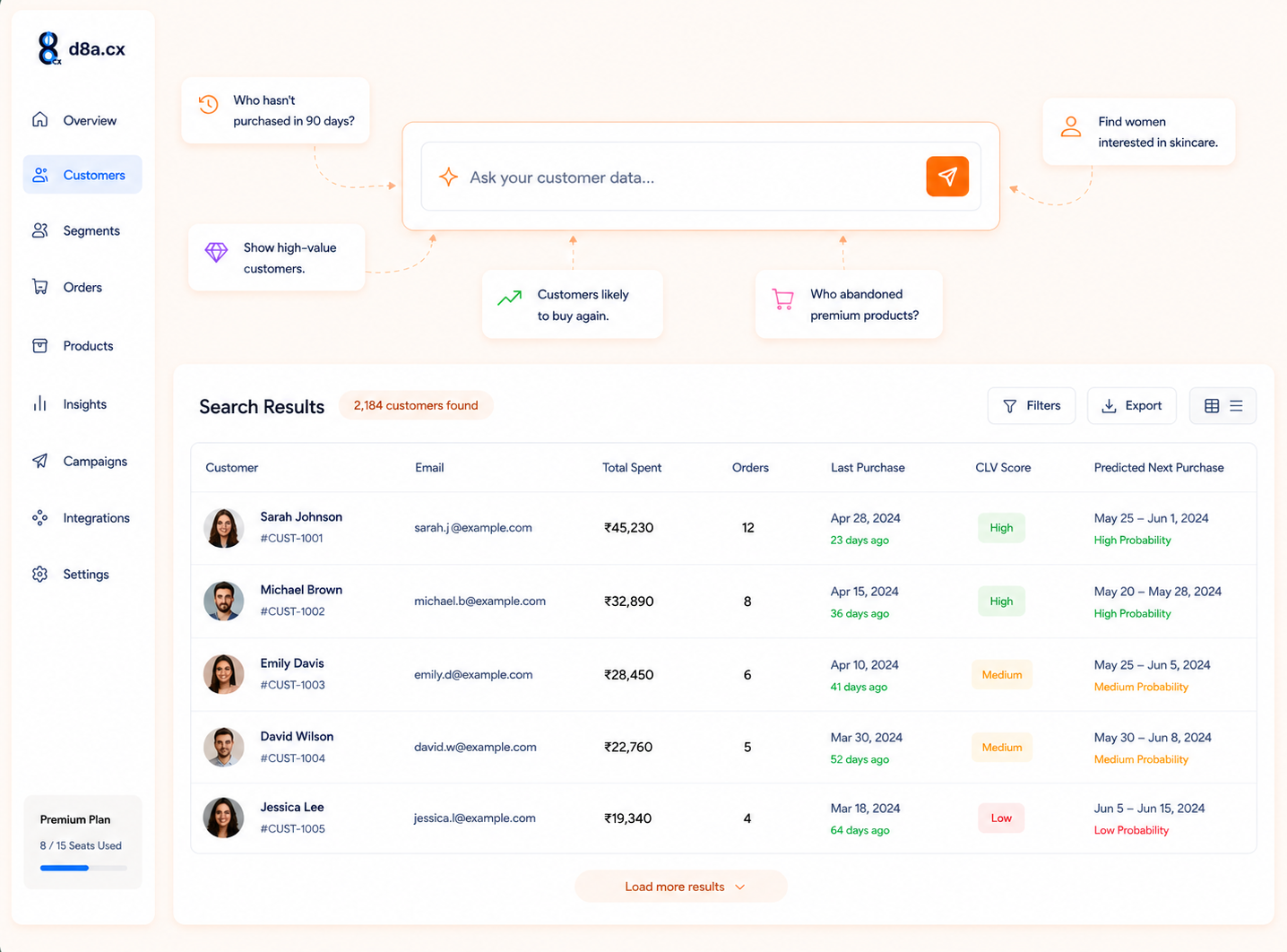Open Settings from sidebar
The width and height of the screenshot is (1287, 952).
tap(82, 574)
